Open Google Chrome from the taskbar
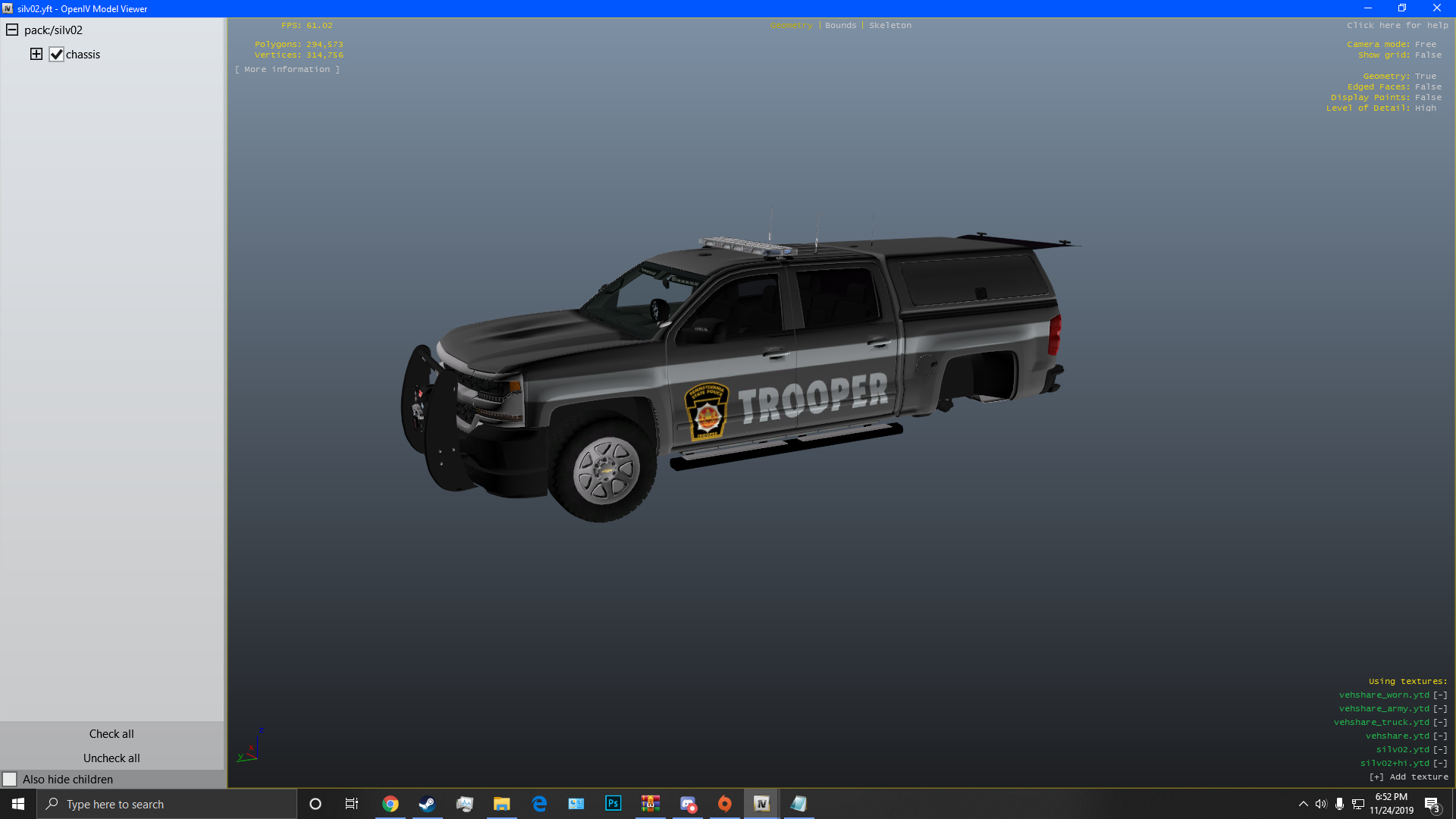 point(390,804)
